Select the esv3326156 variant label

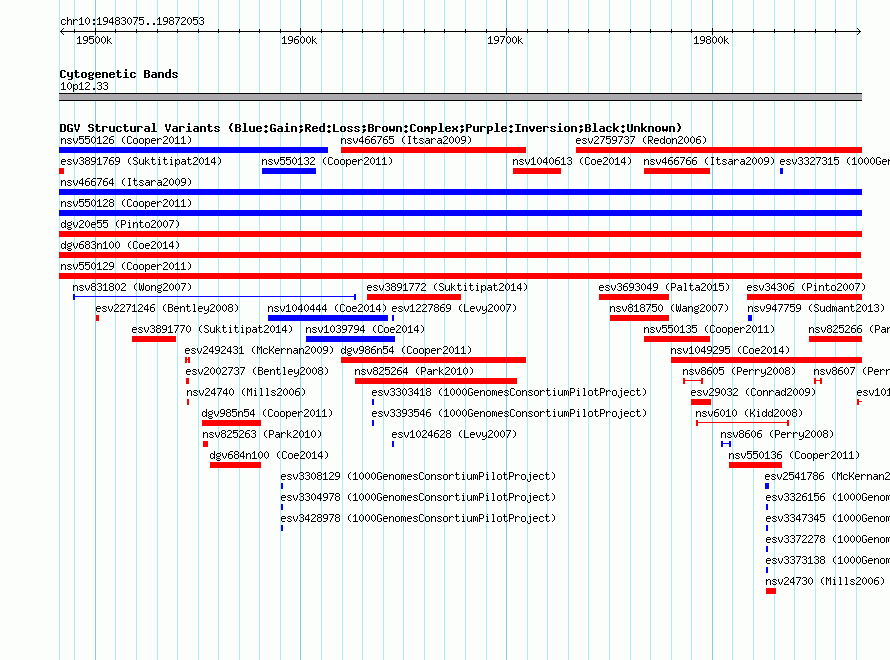tap(828, 497)
